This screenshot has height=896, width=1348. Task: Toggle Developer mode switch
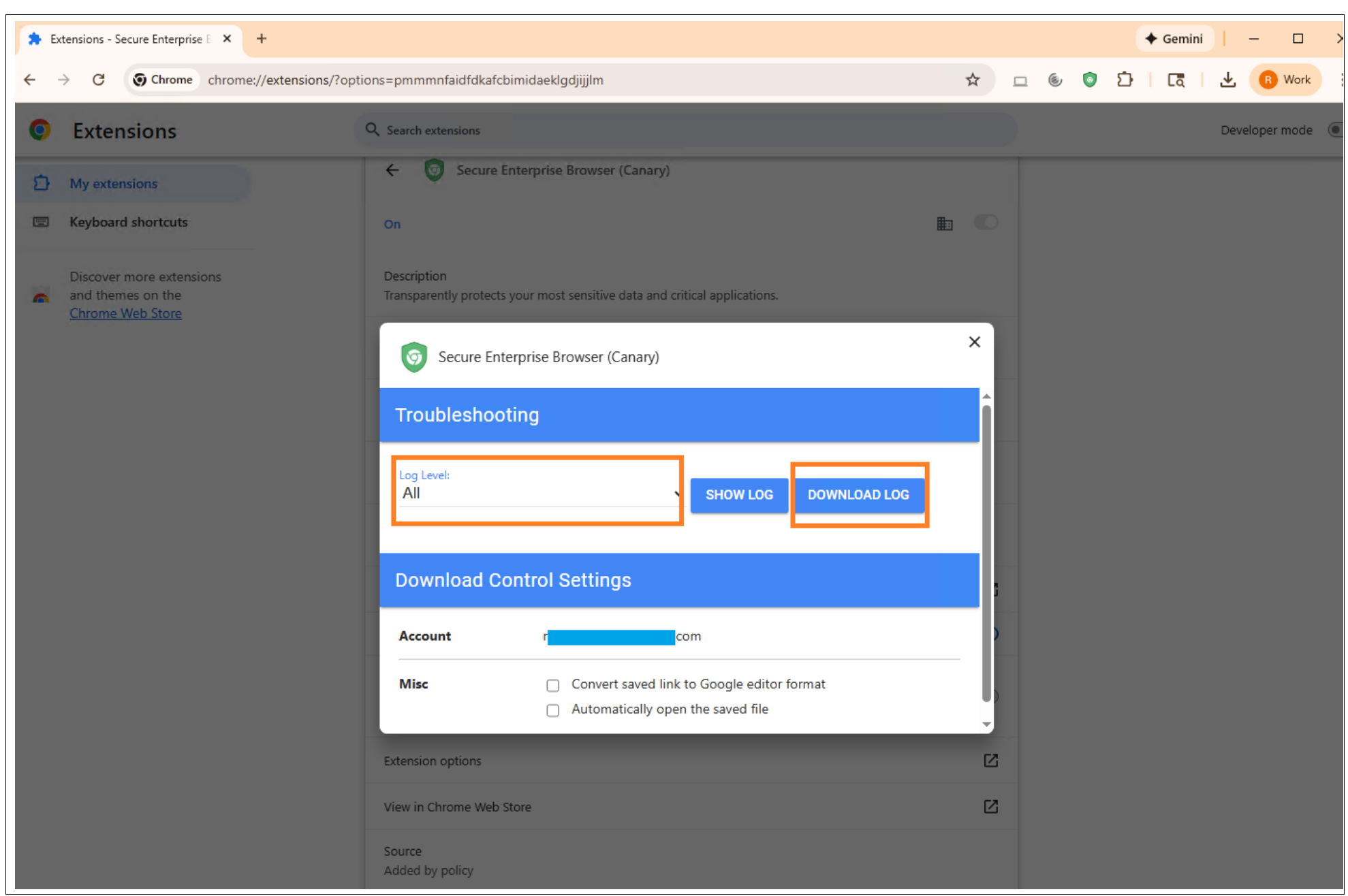click(1335, 130)
